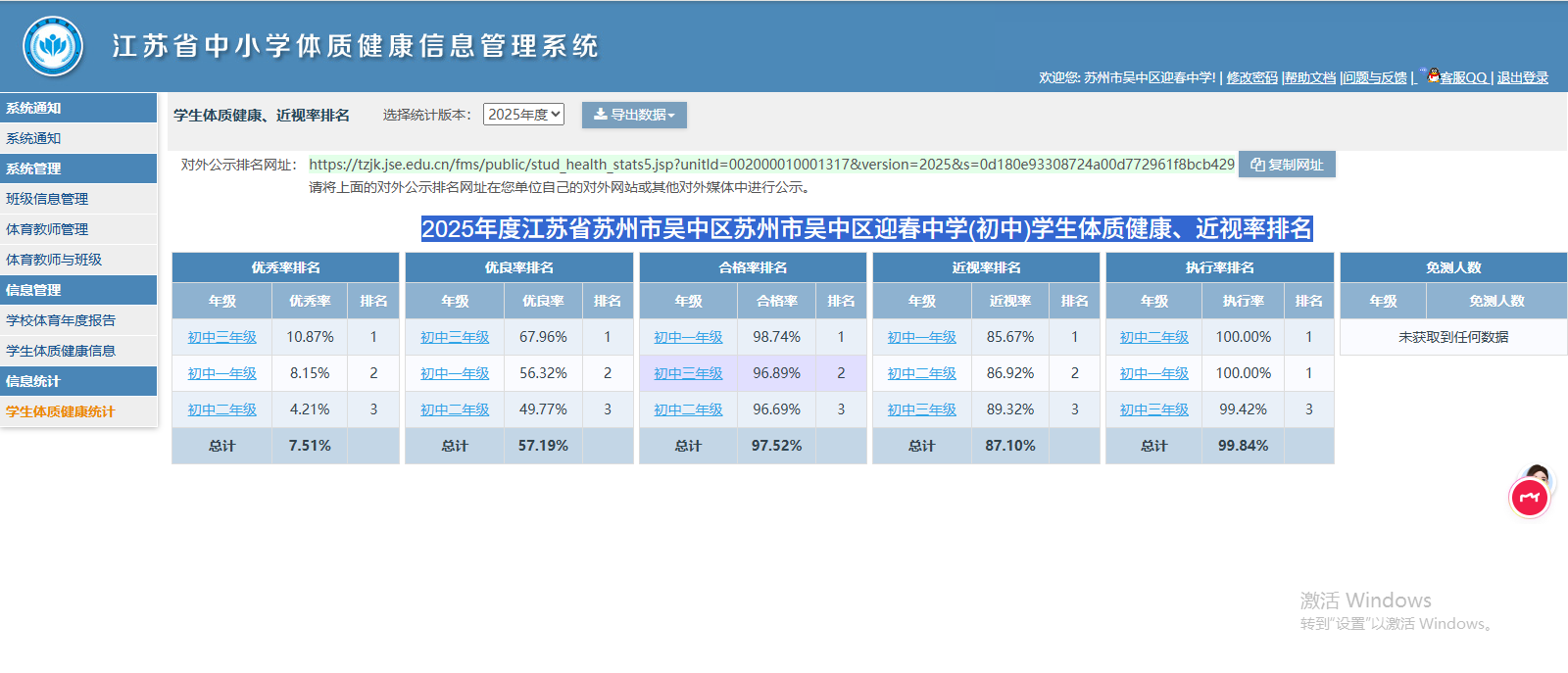Open 初中二年级 link in 优秀率排名 table
Image resolution: width=1568 pixels, height=673 pixels.
221,409
